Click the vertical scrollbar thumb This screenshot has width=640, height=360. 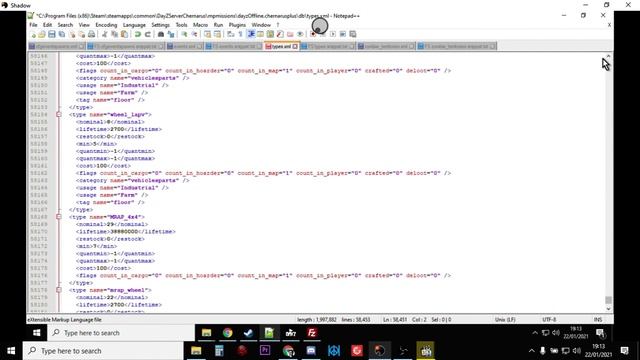tap(608, 300)
